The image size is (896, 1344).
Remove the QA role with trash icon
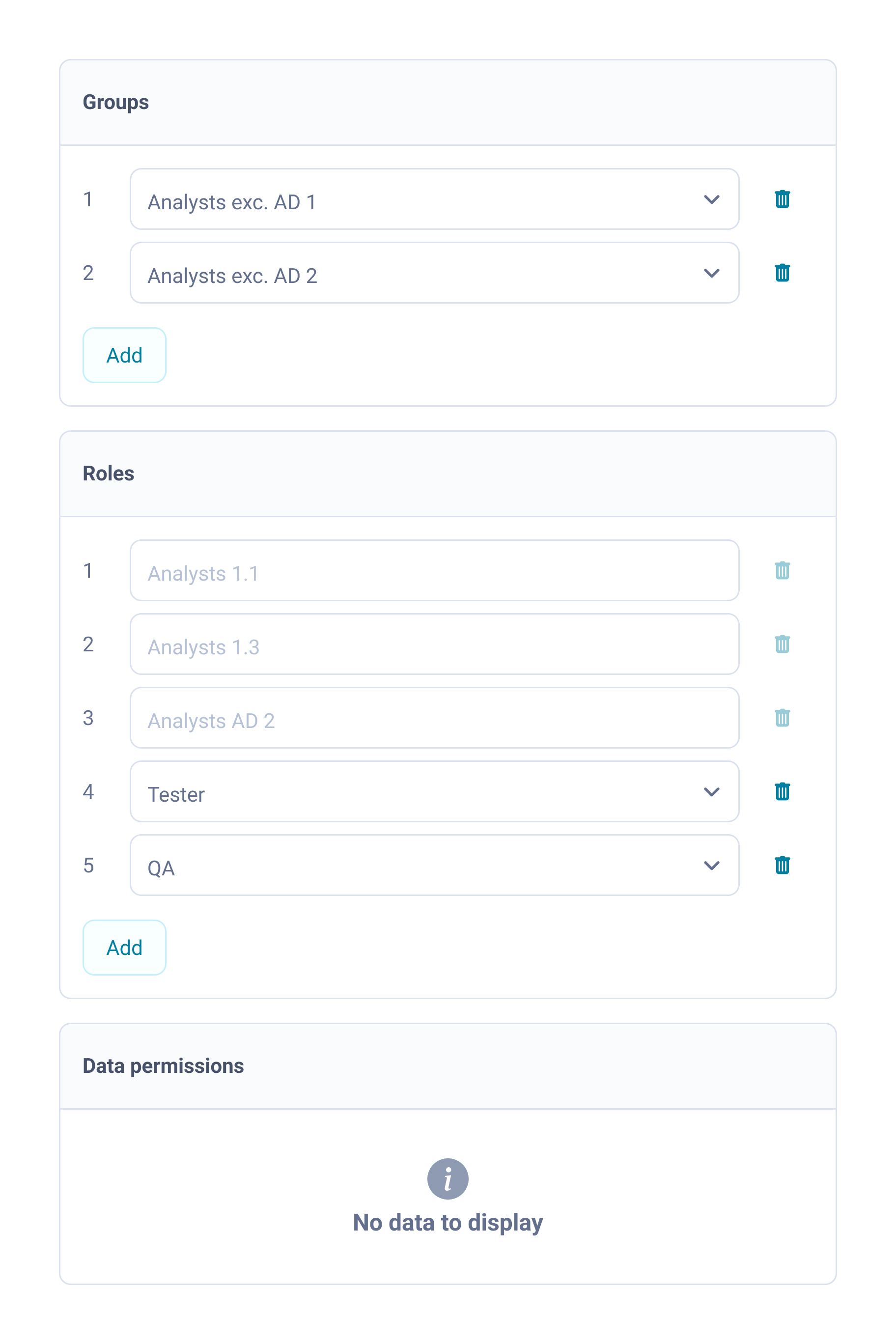pos(782,865)
